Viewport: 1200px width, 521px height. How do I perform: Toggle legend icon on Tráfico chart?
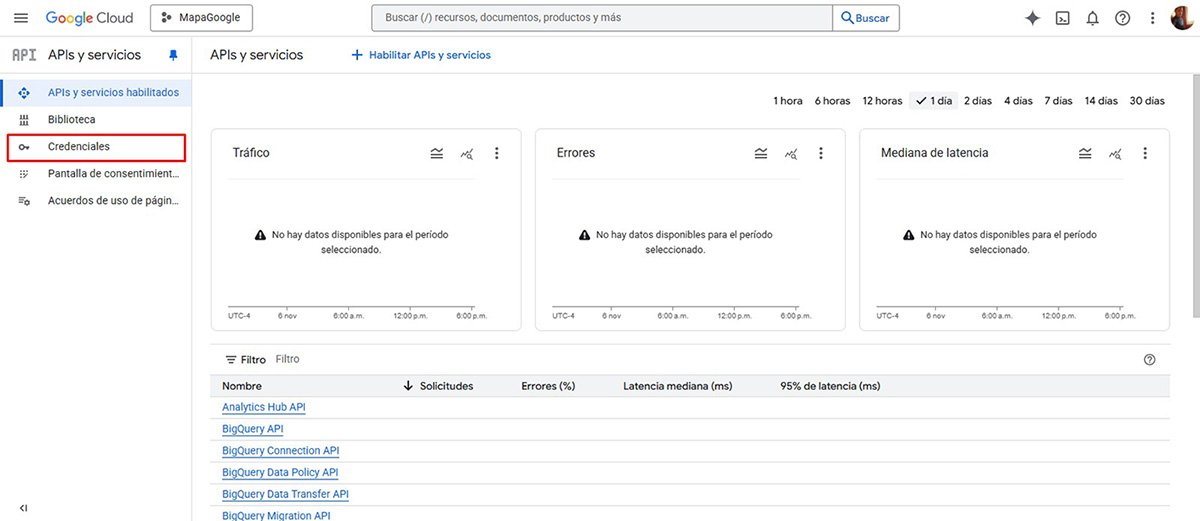pos(437,153)
